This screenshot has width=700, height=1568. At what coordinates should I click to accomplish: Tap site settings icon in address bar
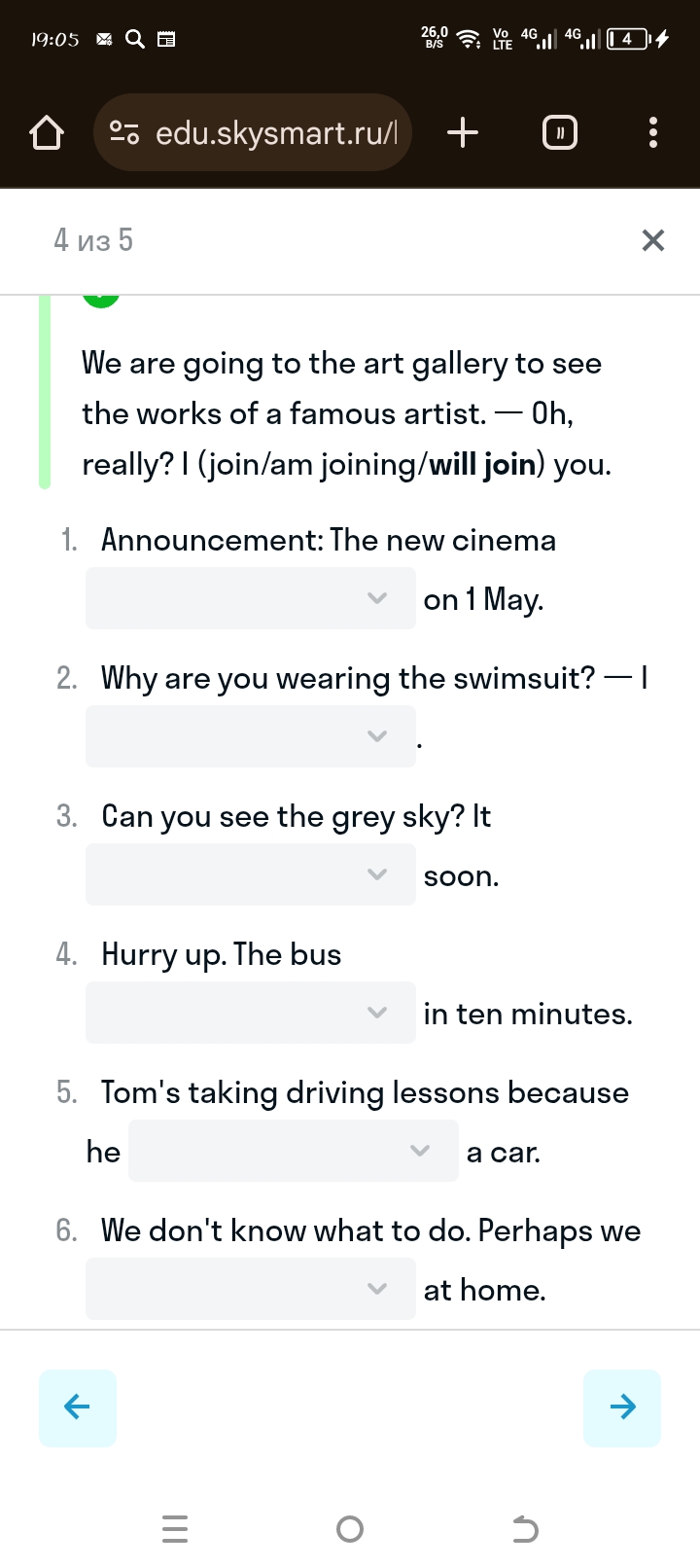(x=124, y=132)
